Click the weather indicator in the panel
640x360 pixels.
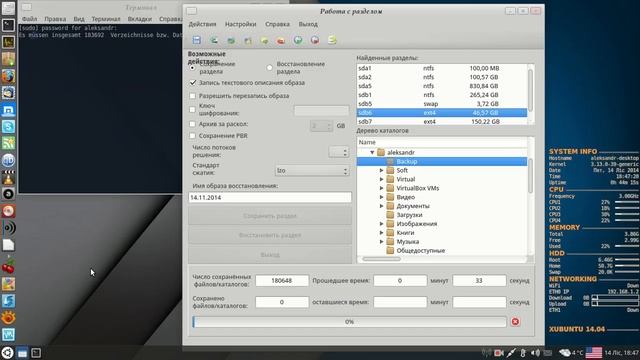tap(571, 353)
